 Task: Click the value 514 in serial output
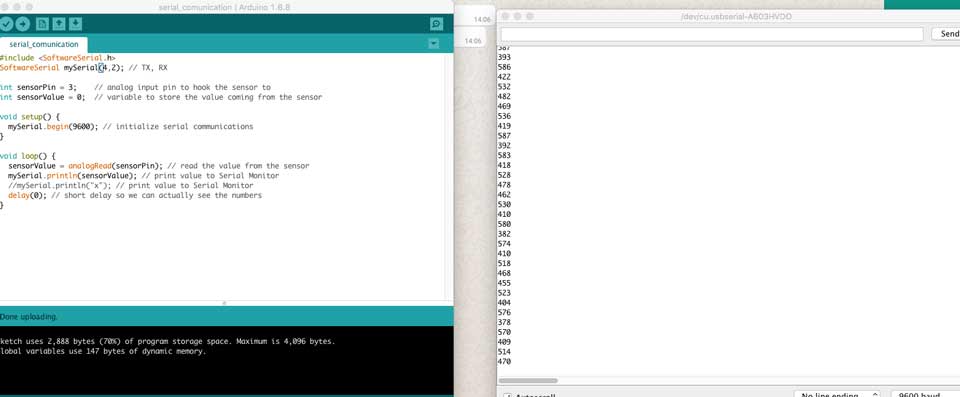point(504,352)
